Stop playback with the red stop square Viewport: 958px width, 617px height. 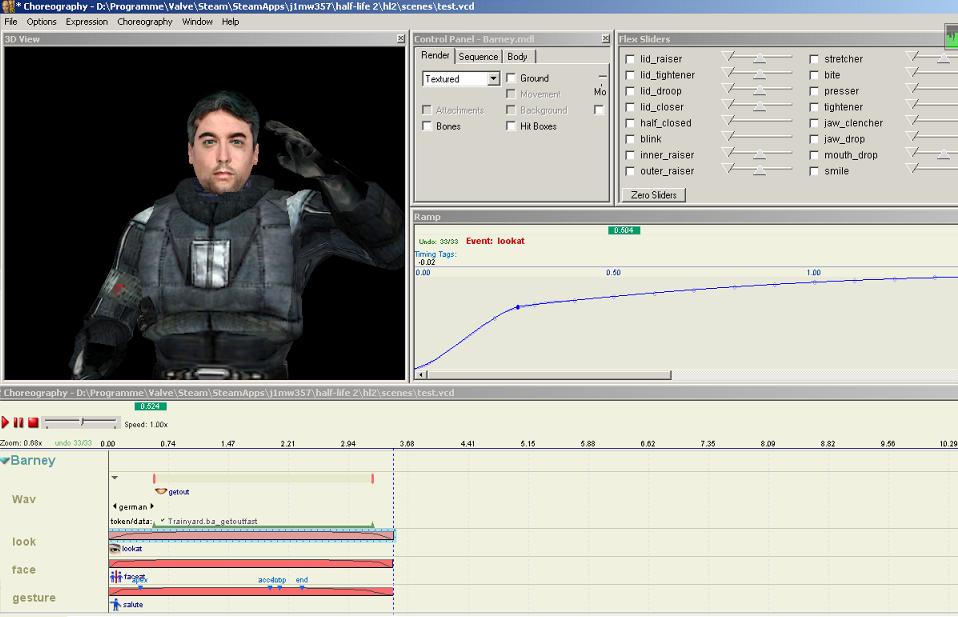tap(34, 422)
